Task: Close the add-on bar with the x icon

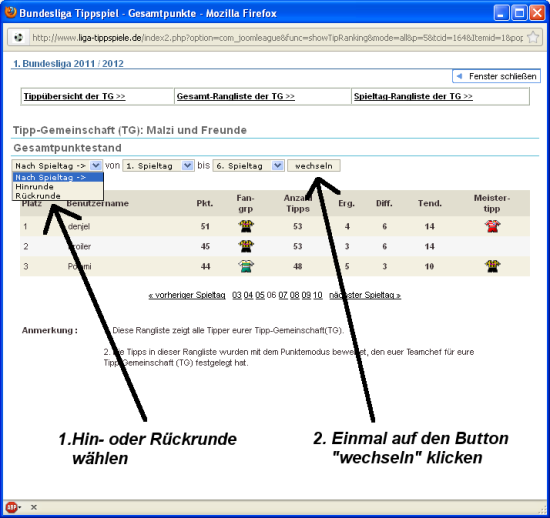Action: pos(34,507)
